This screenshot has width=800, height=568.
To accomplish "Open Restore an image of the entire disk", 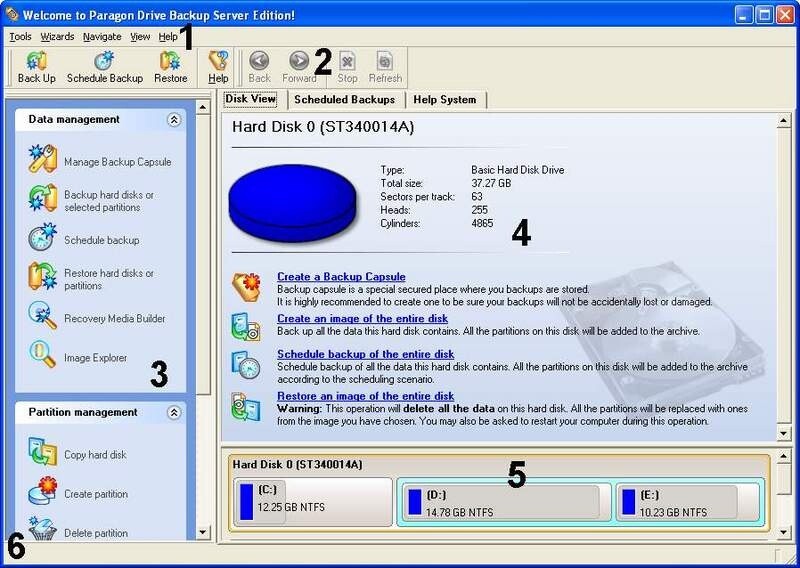I will point(365,396).
